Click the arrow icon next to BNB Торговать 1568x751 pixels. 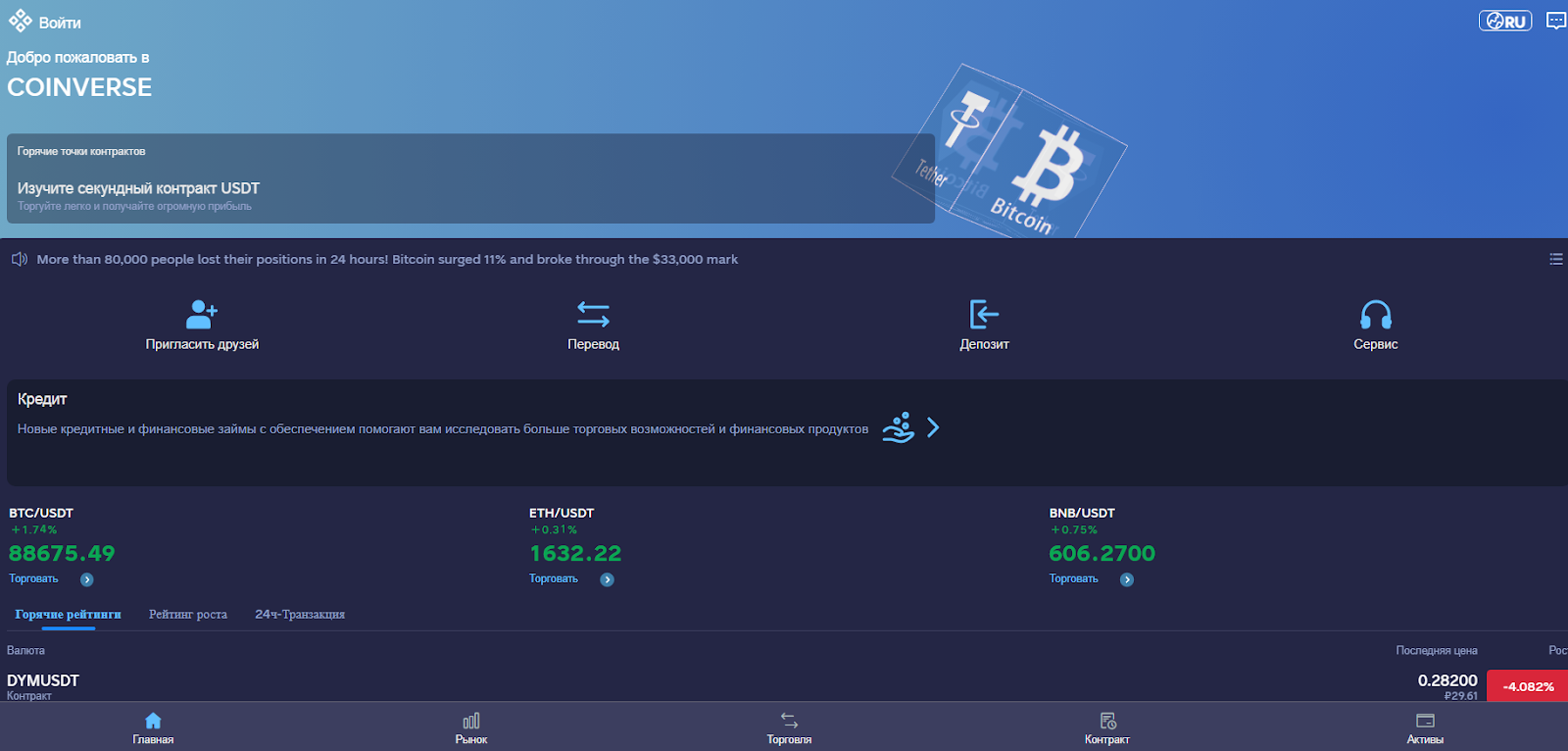(1127, 579)
